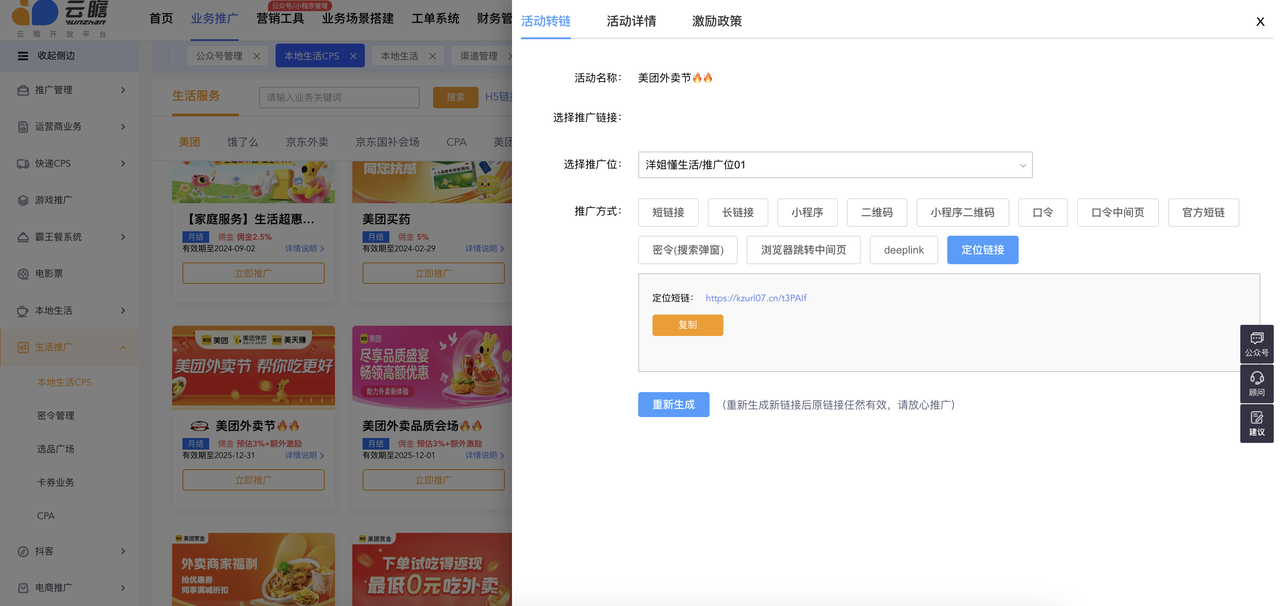Close the 本地生活CPS tab with its X
The width and height of the screenshot is (1280, 606).
pyautogui.click(x=353, y=56)
